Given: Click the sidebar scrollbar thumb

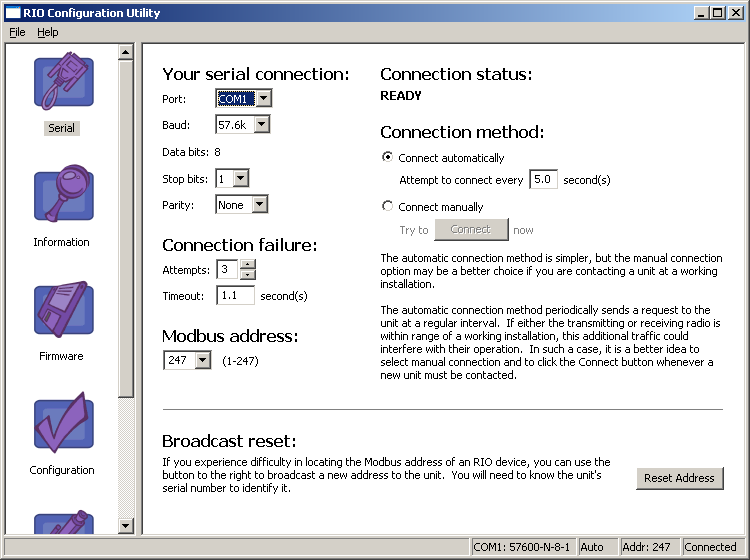Looking at the screenshot, I should pyautogui.click(x=126, y=228).
